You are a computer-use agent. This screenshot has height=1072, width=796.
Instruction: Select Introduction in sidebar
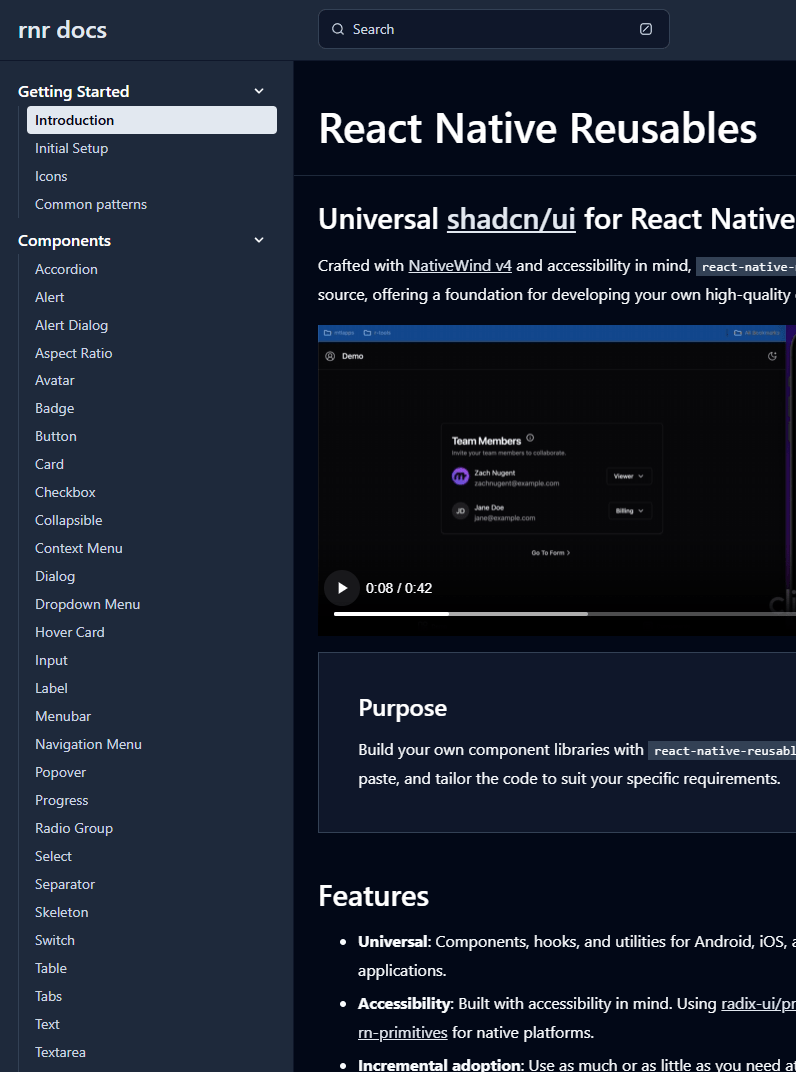152,120
